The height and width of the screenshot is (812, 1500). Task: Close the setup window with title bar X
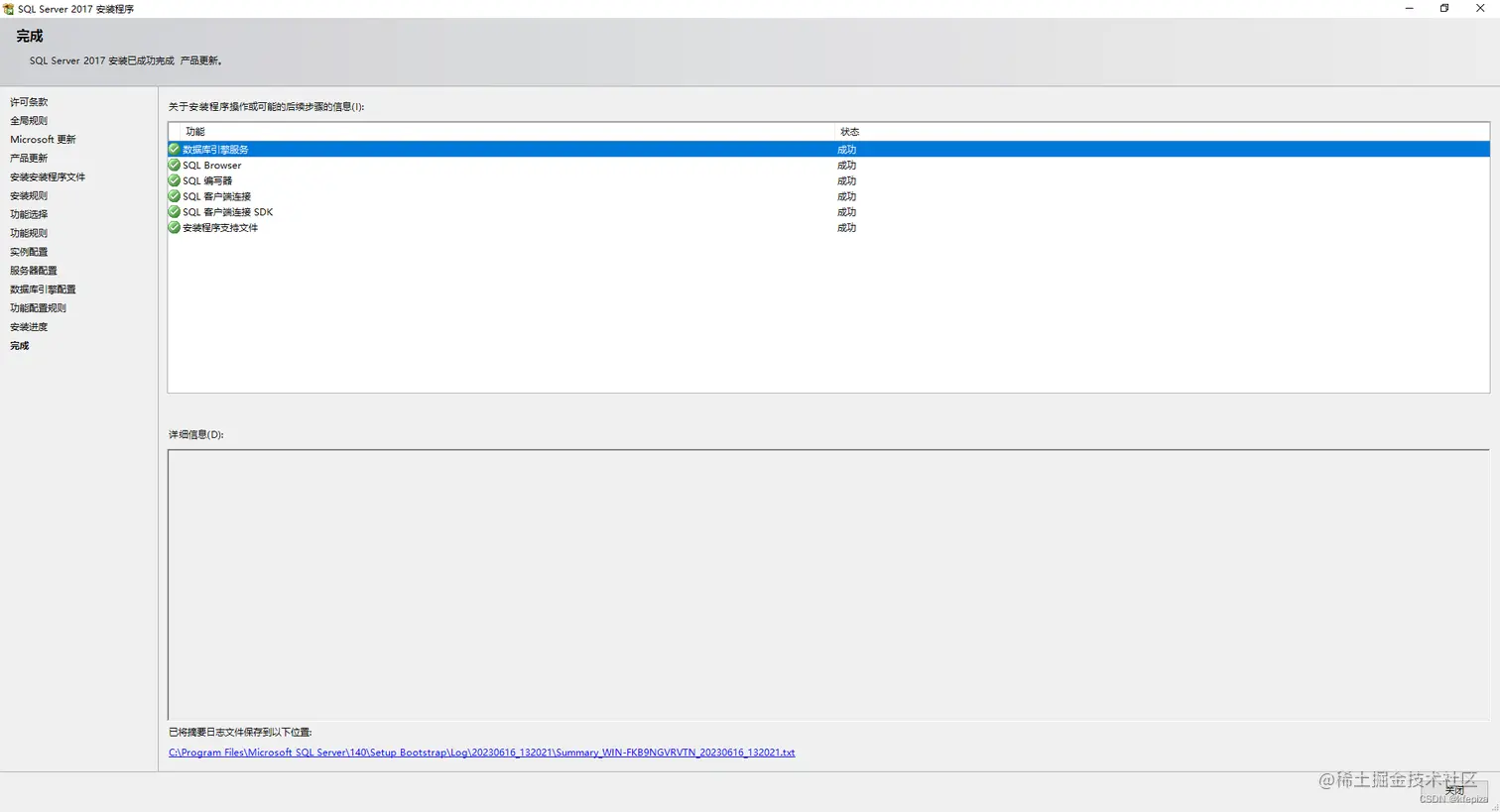tap(1480, 9)
